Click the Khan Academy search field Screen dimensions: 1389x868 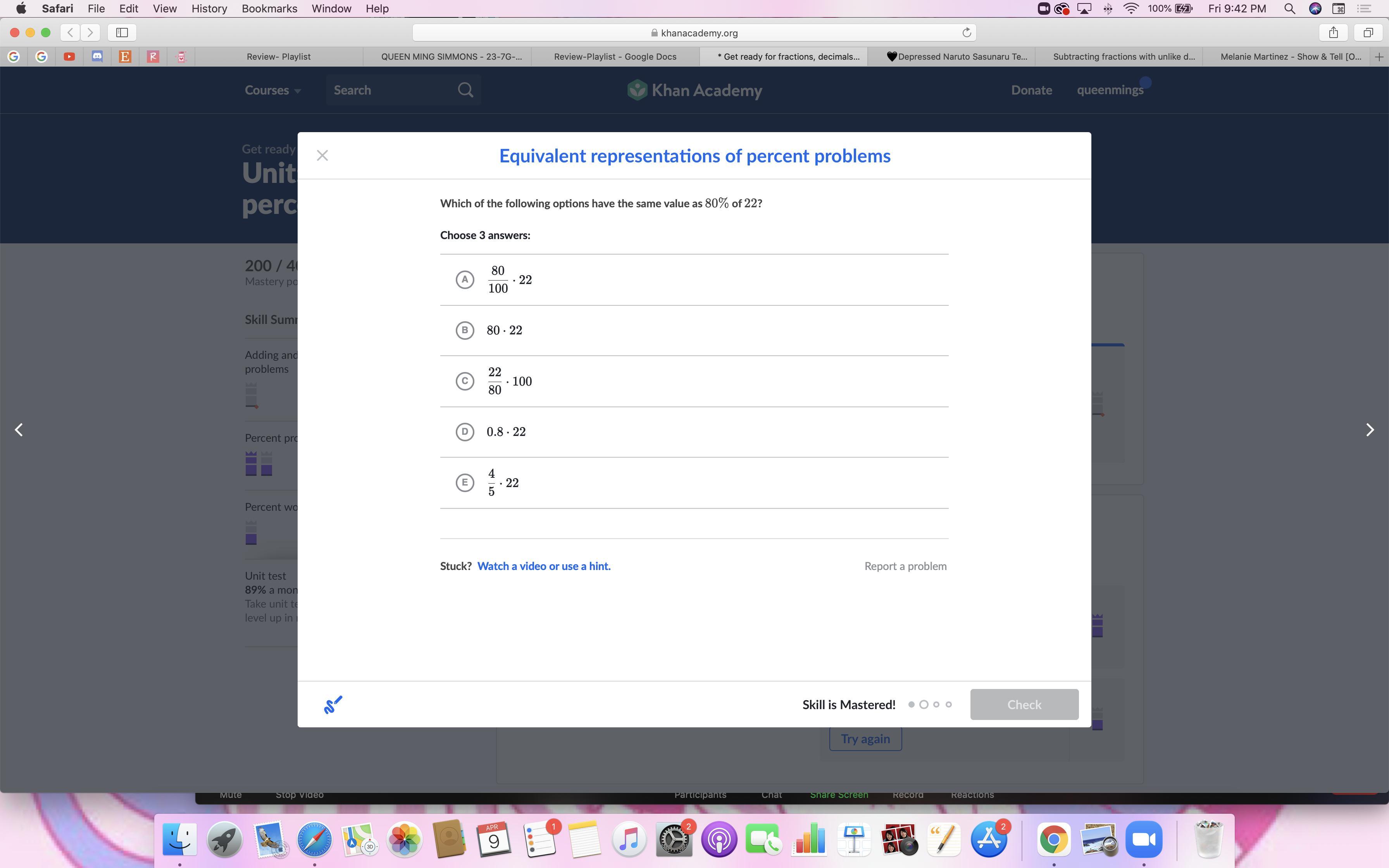coord(390,90)
